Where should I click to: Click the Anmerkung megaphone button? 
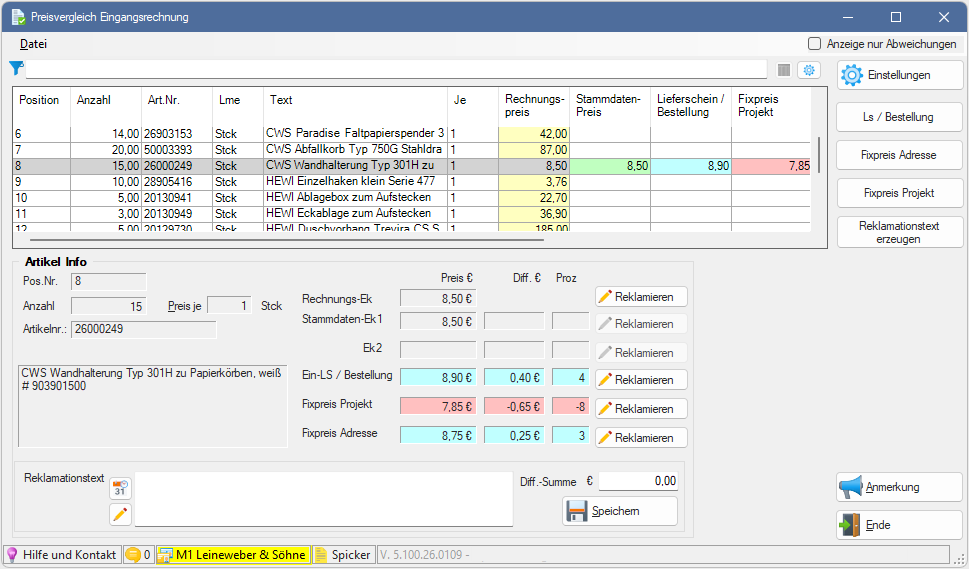[x=899, y=487]
